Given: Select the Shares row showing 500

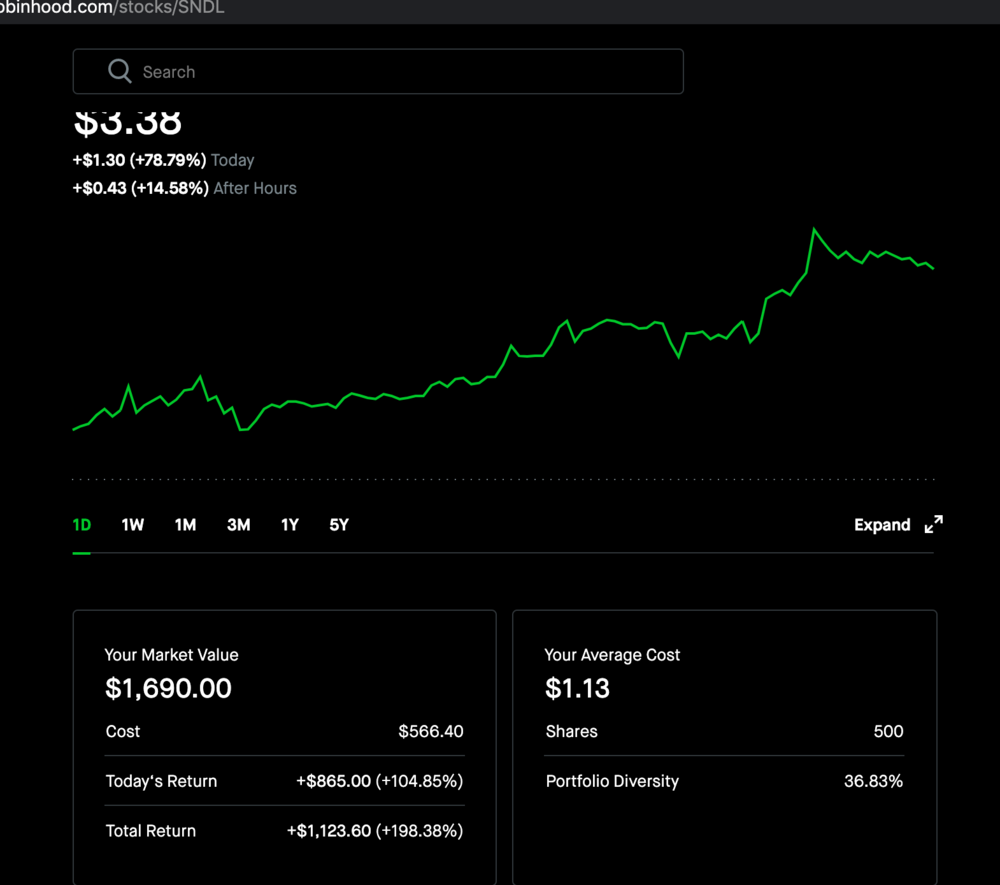Looking at the screenshot, I should tap(724, 731).
